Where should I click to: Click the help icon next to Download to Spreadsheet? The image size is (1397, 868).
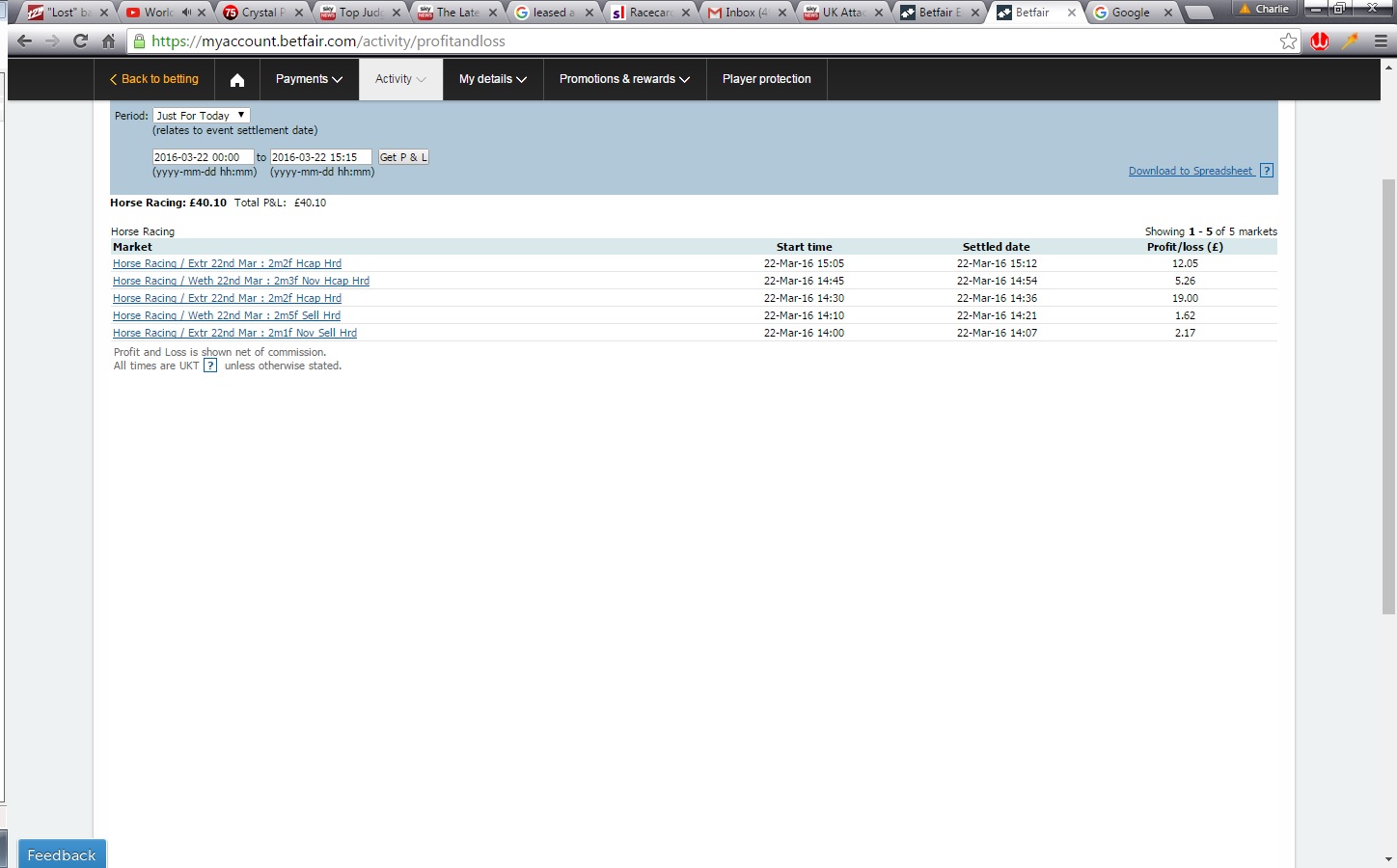(1267, 170)
